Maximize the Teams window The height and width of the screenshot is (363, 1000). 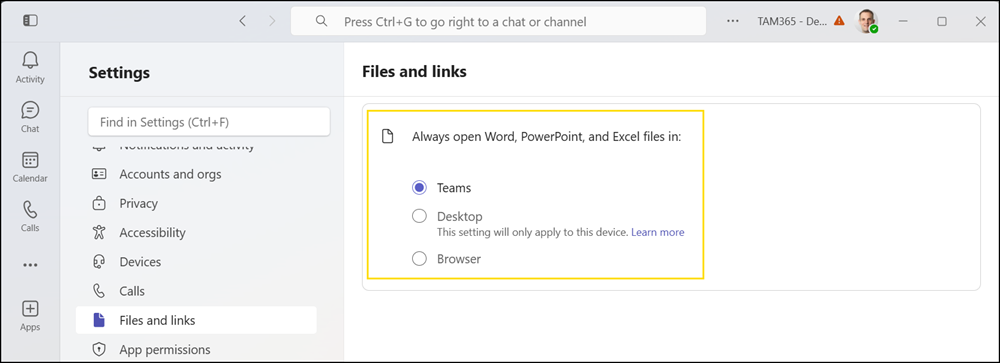[942, 21]
